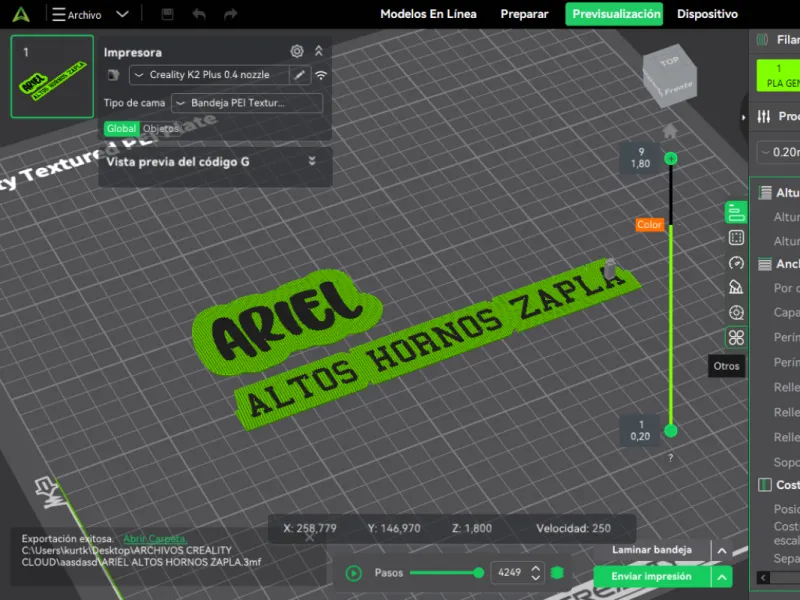This screenshot has height=600, width=800.
Task: Click the top layer slider handle with plus
Action: (x=671, y=159)
